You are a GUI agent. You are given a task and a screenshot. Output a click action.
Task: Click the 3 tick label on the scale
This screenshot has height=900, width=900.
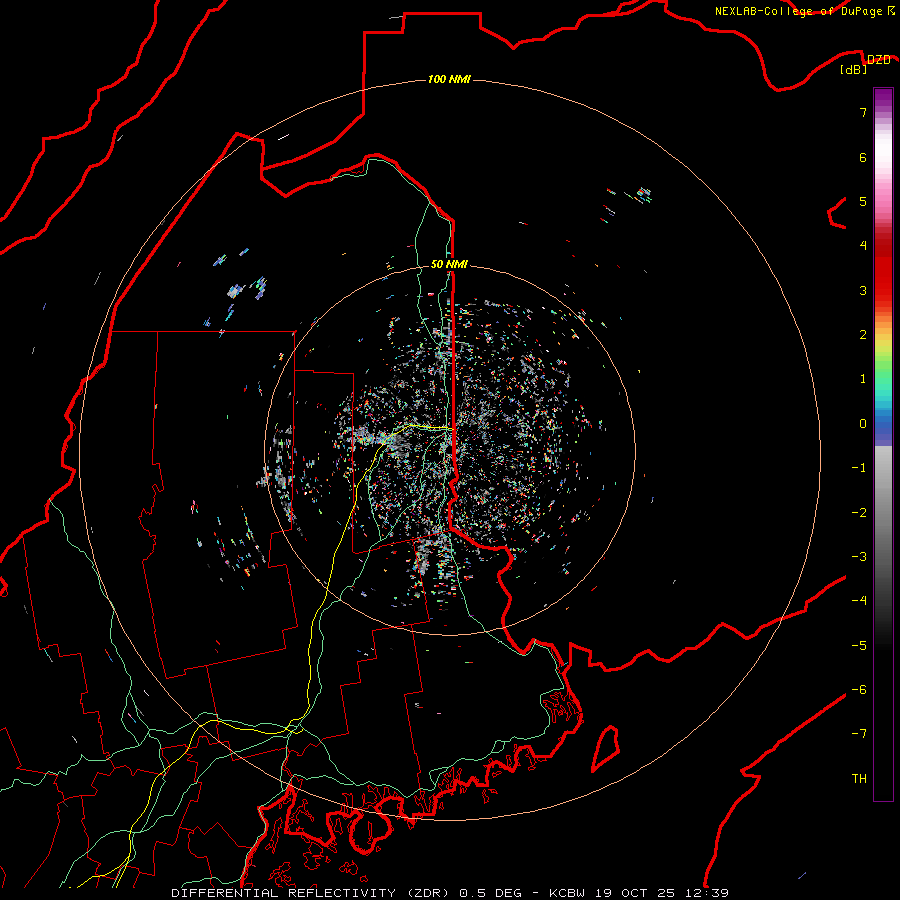pos(863,290)
